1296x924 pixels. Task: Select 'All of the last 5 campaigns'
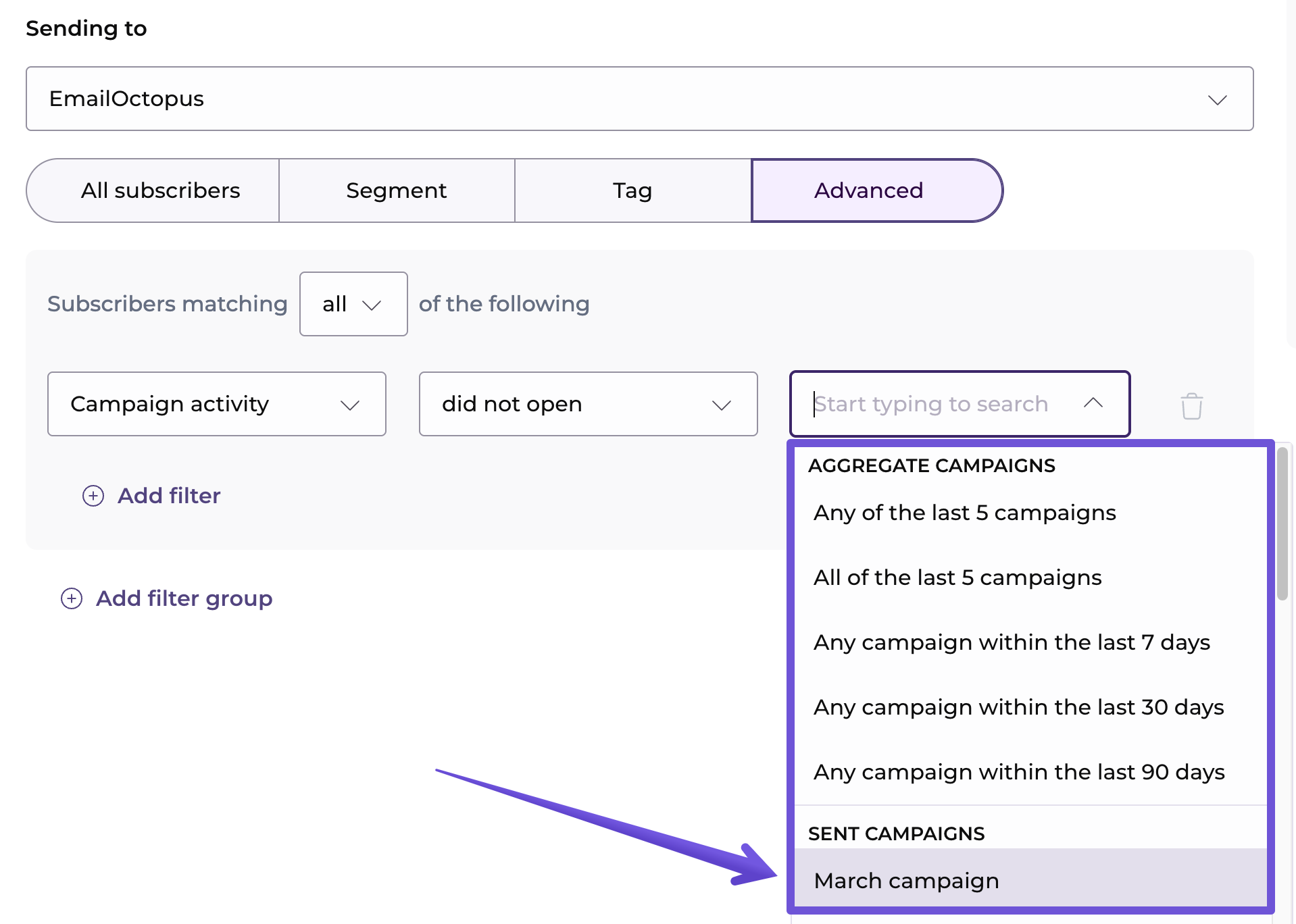(x=957, y=577)
